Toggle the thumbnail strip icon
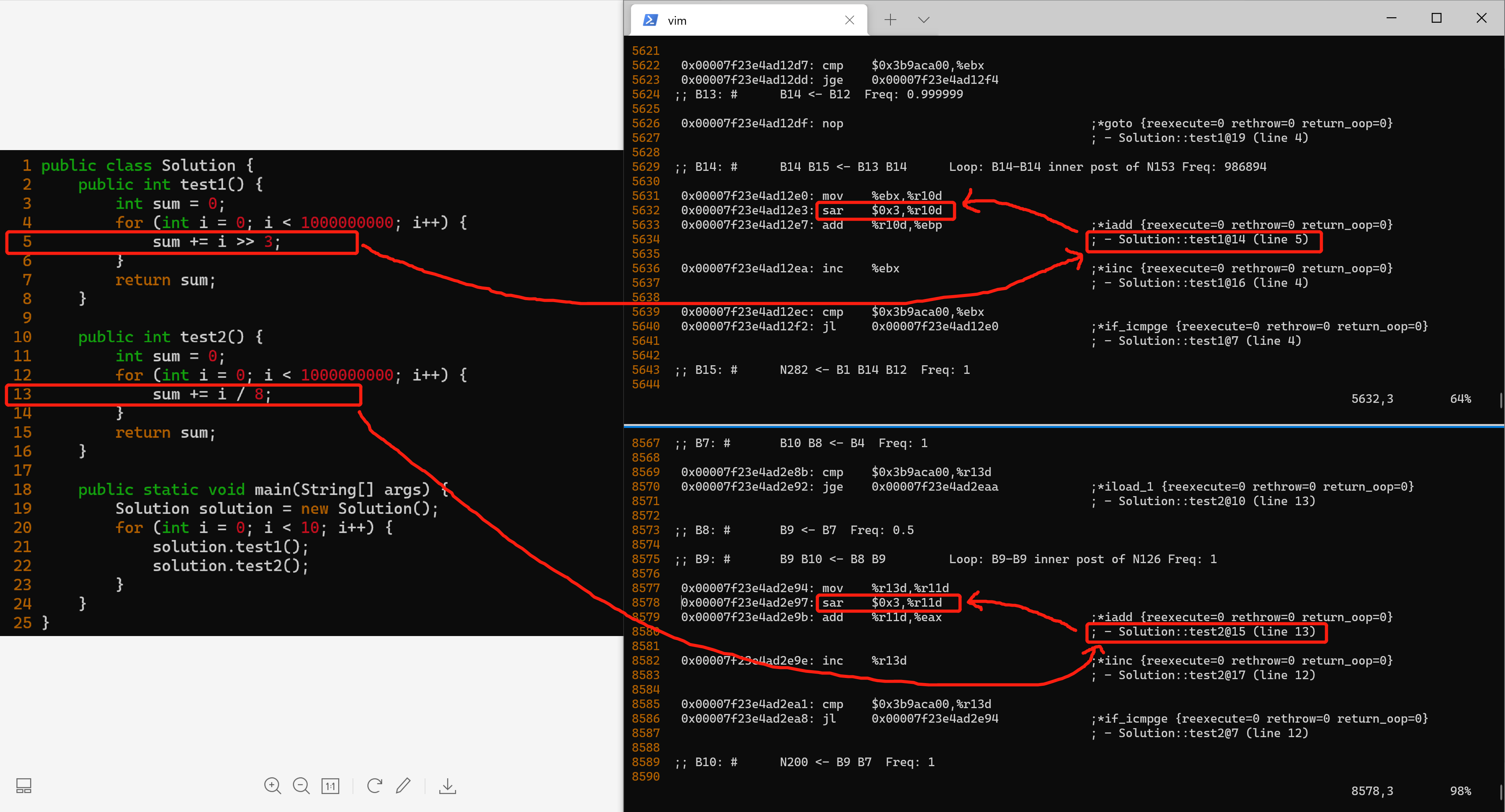Image resolution: width=1505 pixels, height=812 pixels. [24, 786]
